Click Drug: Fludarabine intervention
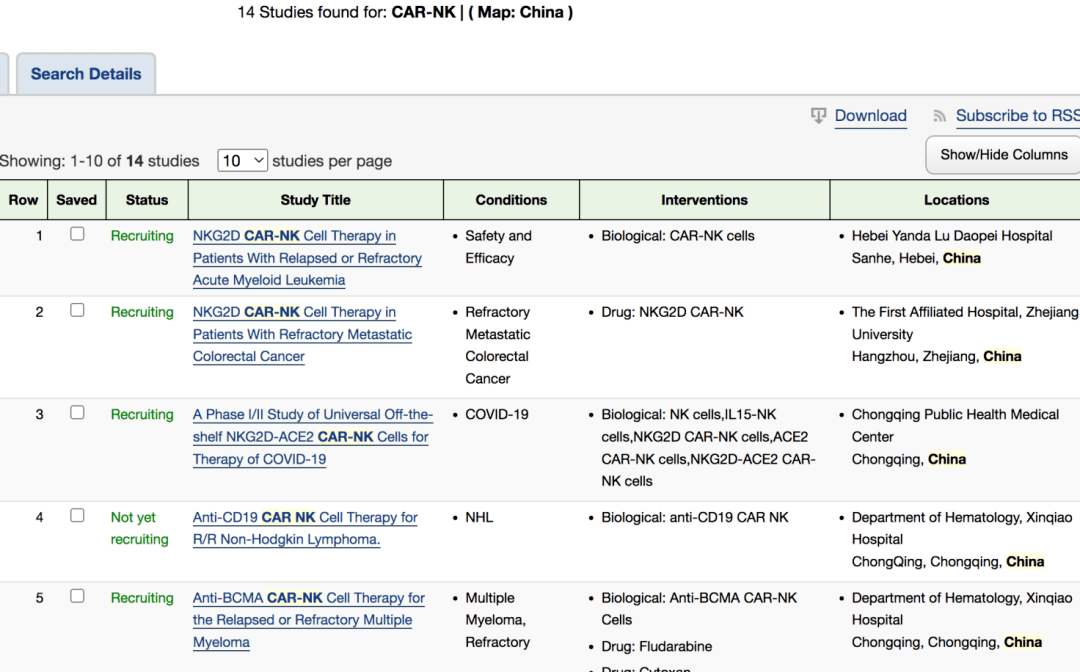 coord(656,647)
